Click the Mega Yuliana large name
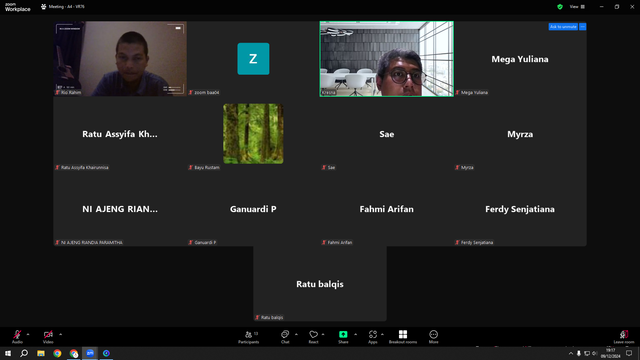 click(520, 59)
